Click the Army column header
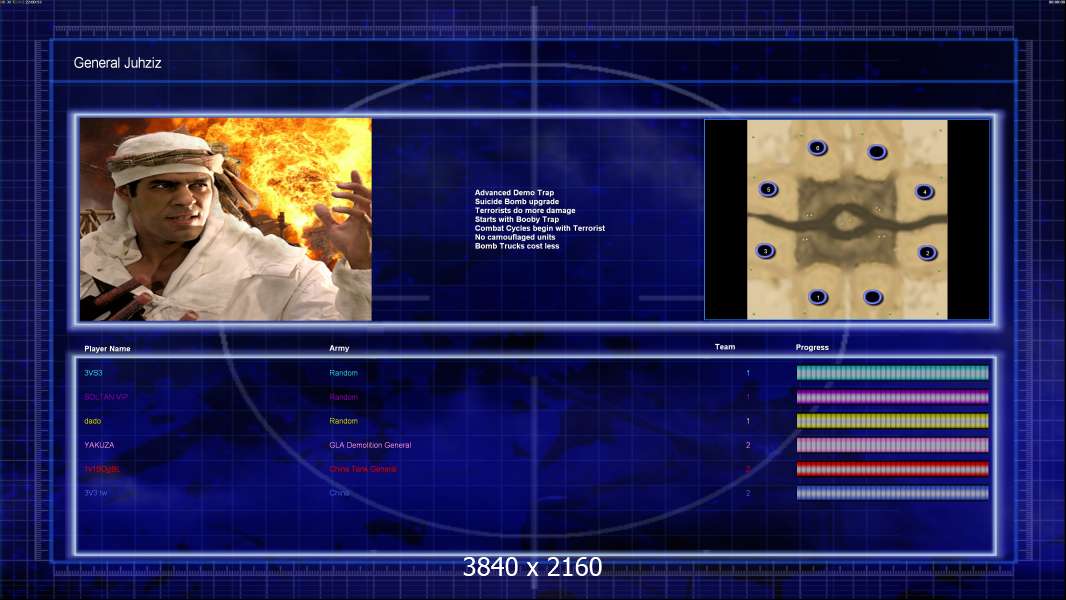Image resolution: width=1066 pixels, height=600 pixels. pos(339,348)
